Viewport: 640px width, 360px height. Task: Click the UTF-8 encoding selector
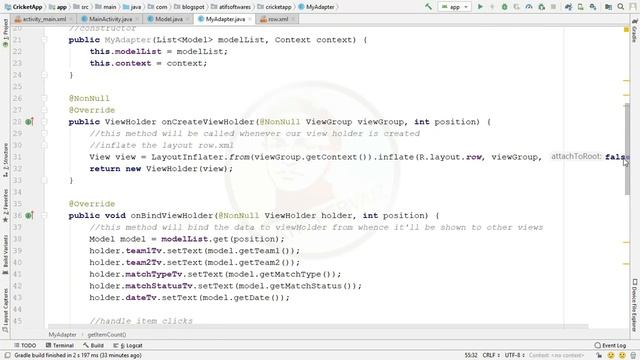(514, 356)
